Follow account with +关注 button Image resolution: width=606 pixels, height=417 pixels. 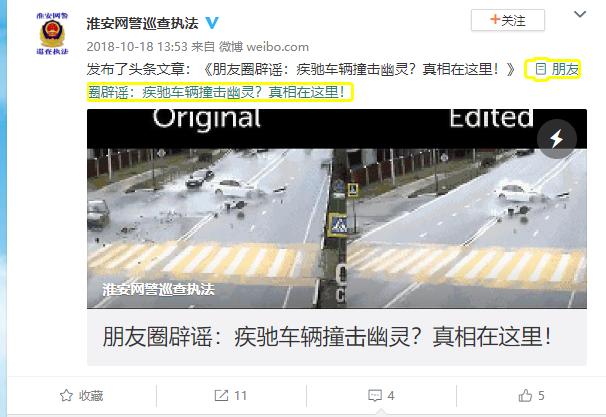point(507,20)
